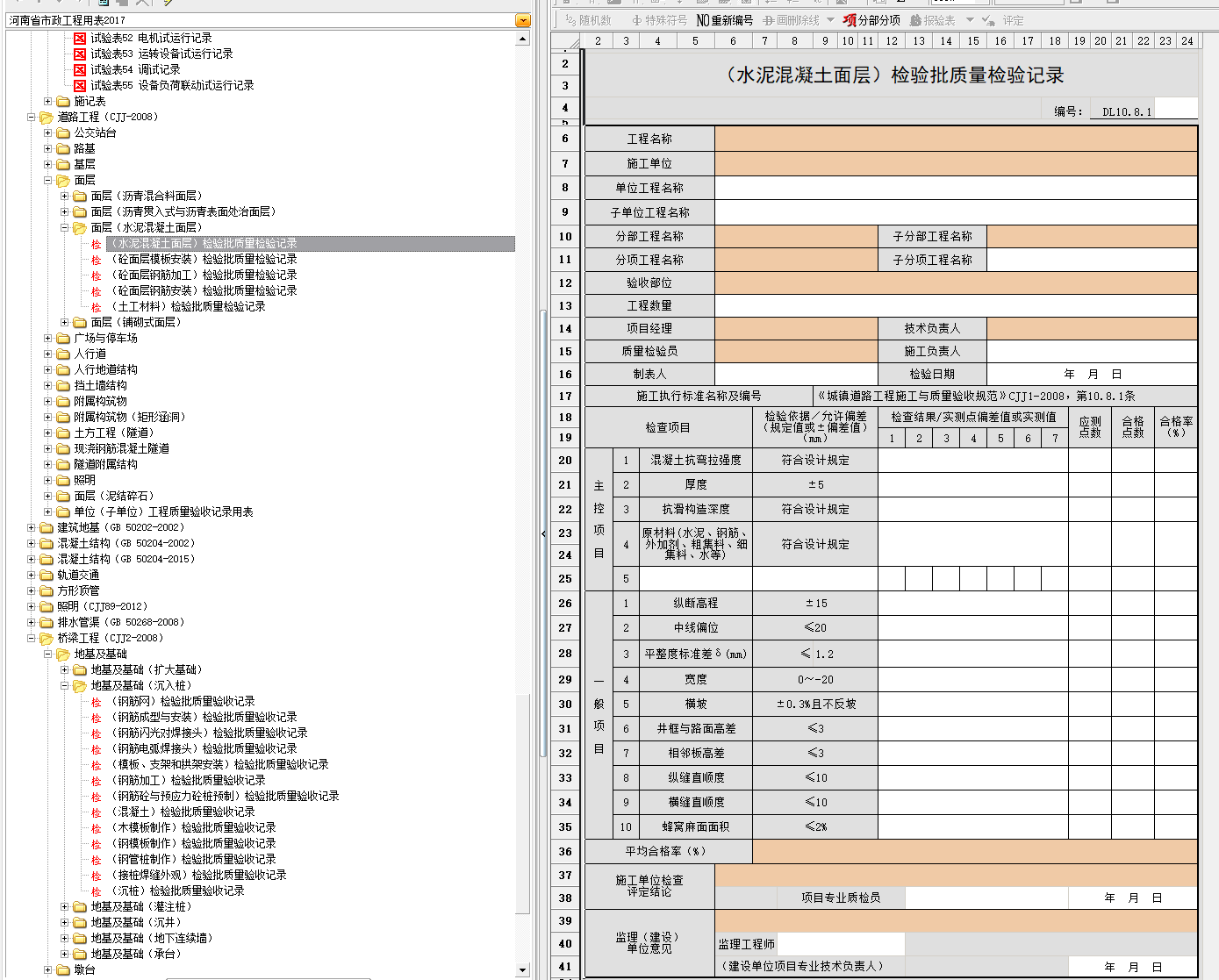This screenshot has height=980, width=1219.
Task: Select the 隧道附属结构 folder
Action: click(105, 464)
